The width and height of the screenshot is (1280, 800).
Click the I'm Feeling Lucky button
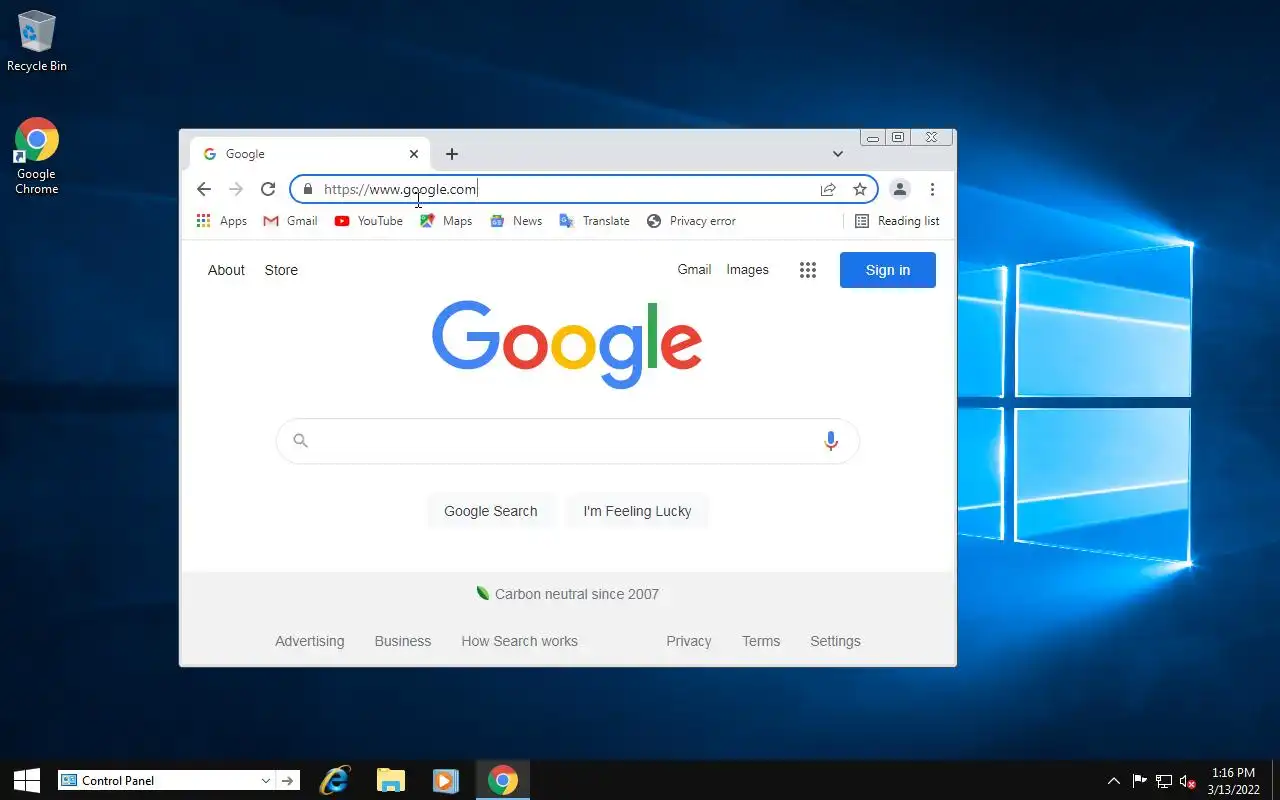[x=637, y=511]
